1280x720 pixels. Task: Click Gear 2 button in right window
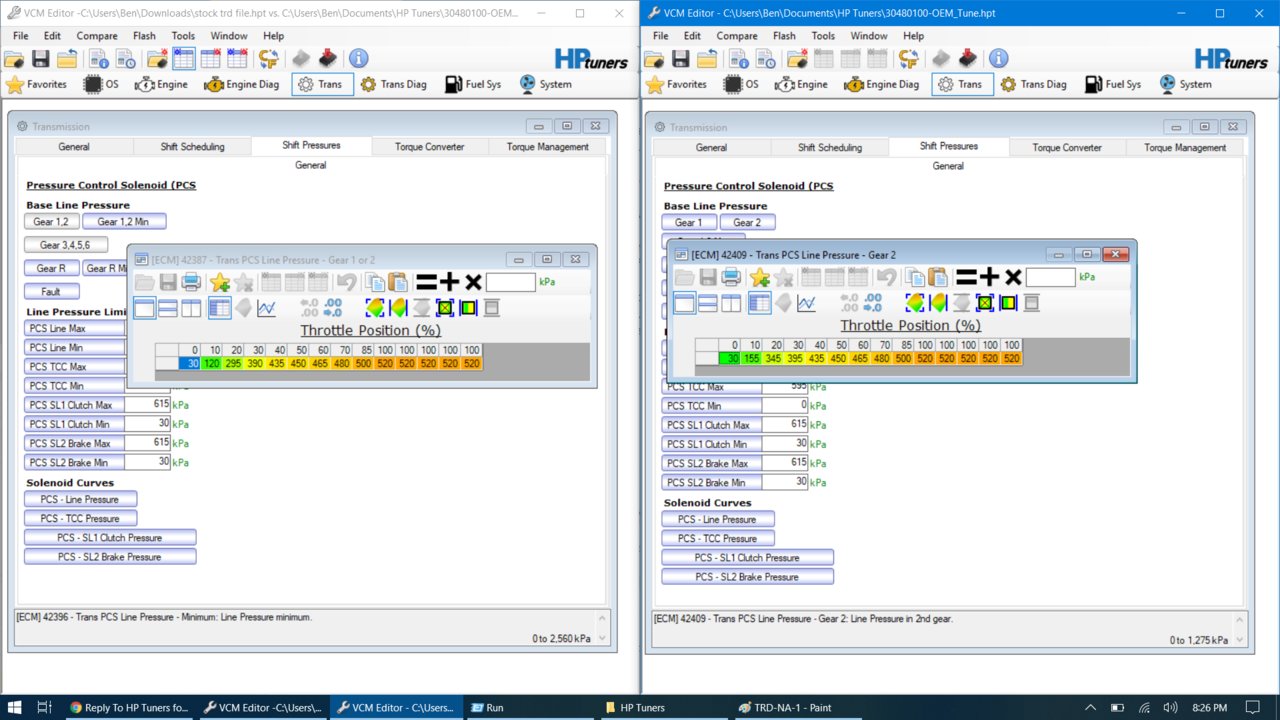[x=747, y=222]
